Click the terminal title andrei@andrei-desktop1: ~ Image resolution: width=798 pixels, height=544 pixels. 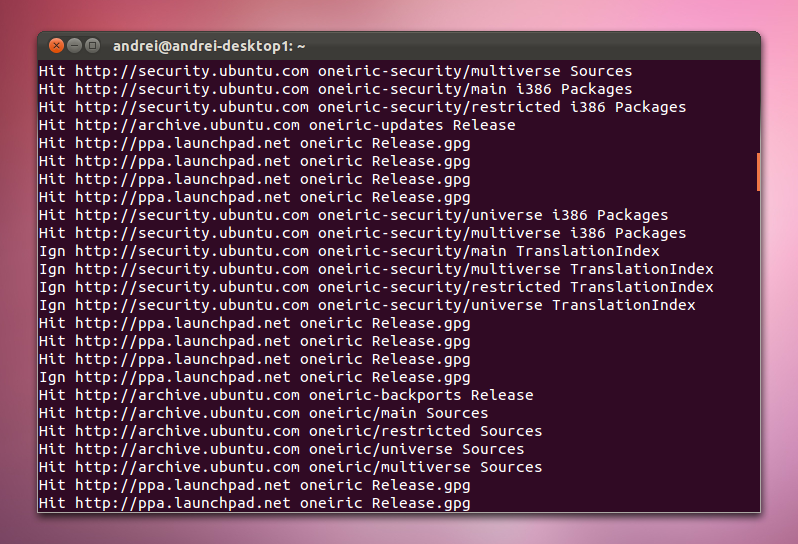(209, 46)
